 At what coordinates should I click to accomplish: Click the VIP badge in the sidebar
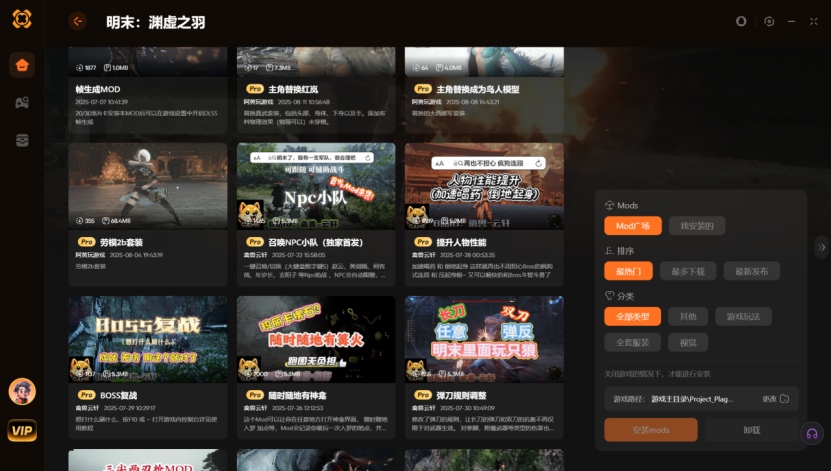pyautogui.click(x=22, y=430)
